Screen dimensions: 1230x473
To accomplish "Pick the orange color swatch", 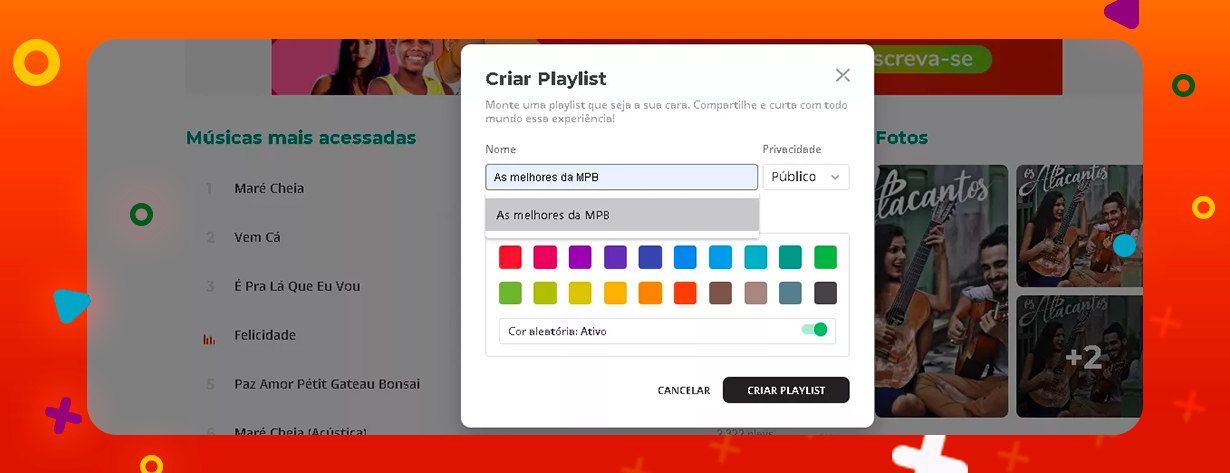I will [x=650, y=293].
